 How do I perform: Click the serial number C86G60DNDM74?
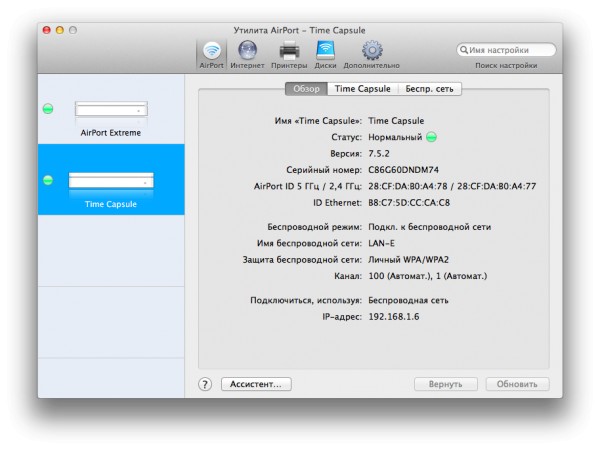coord(403,170)
